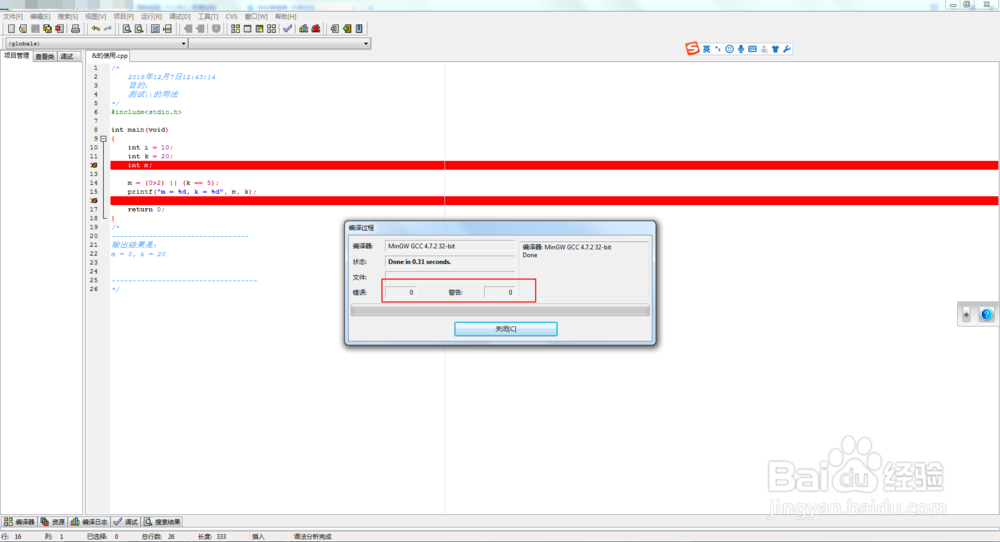The height and width of the screenshot is (542, 1000).
Task: Open the 运行[R] menu
Action: 151,17
